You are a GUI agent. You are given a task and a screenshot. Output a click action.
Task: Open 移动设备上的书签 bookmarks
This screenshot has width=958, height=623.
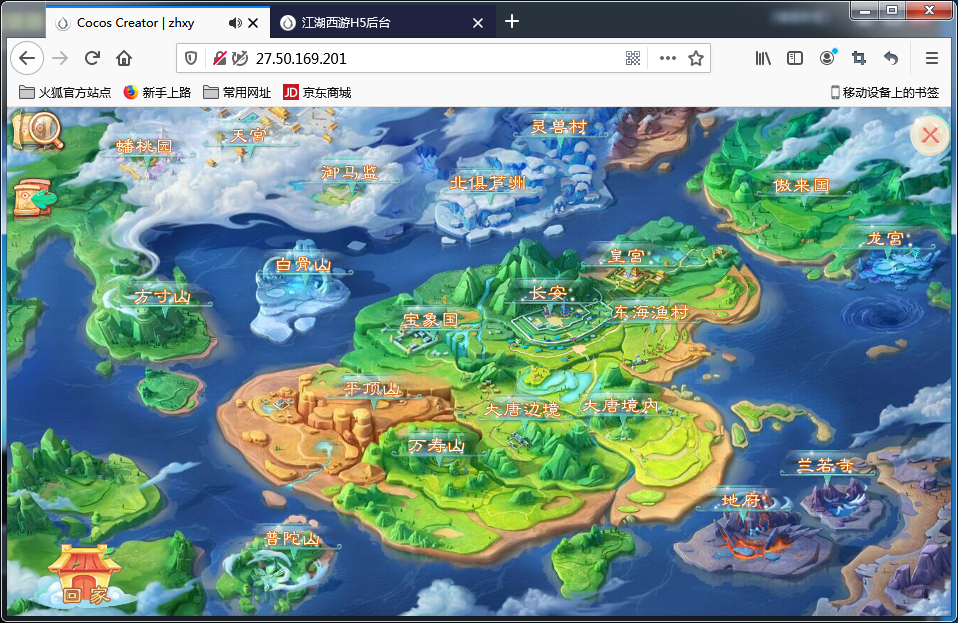(x=884, y=92)
